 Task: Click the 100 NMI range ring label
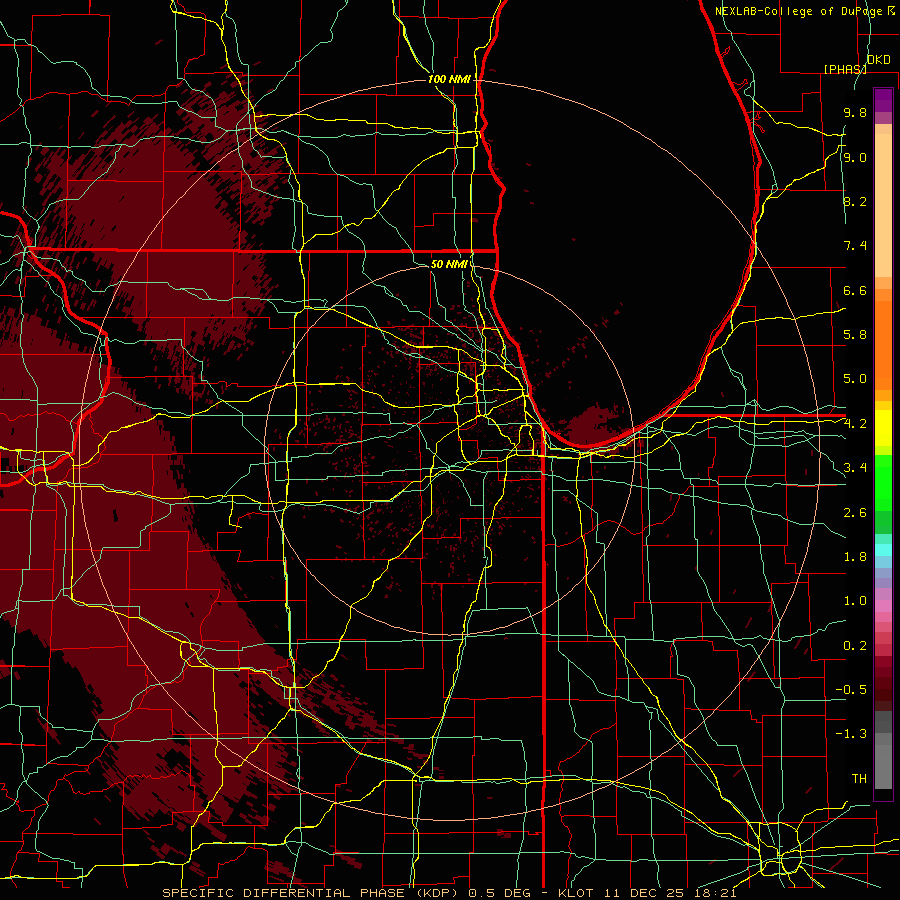(449, 79)
